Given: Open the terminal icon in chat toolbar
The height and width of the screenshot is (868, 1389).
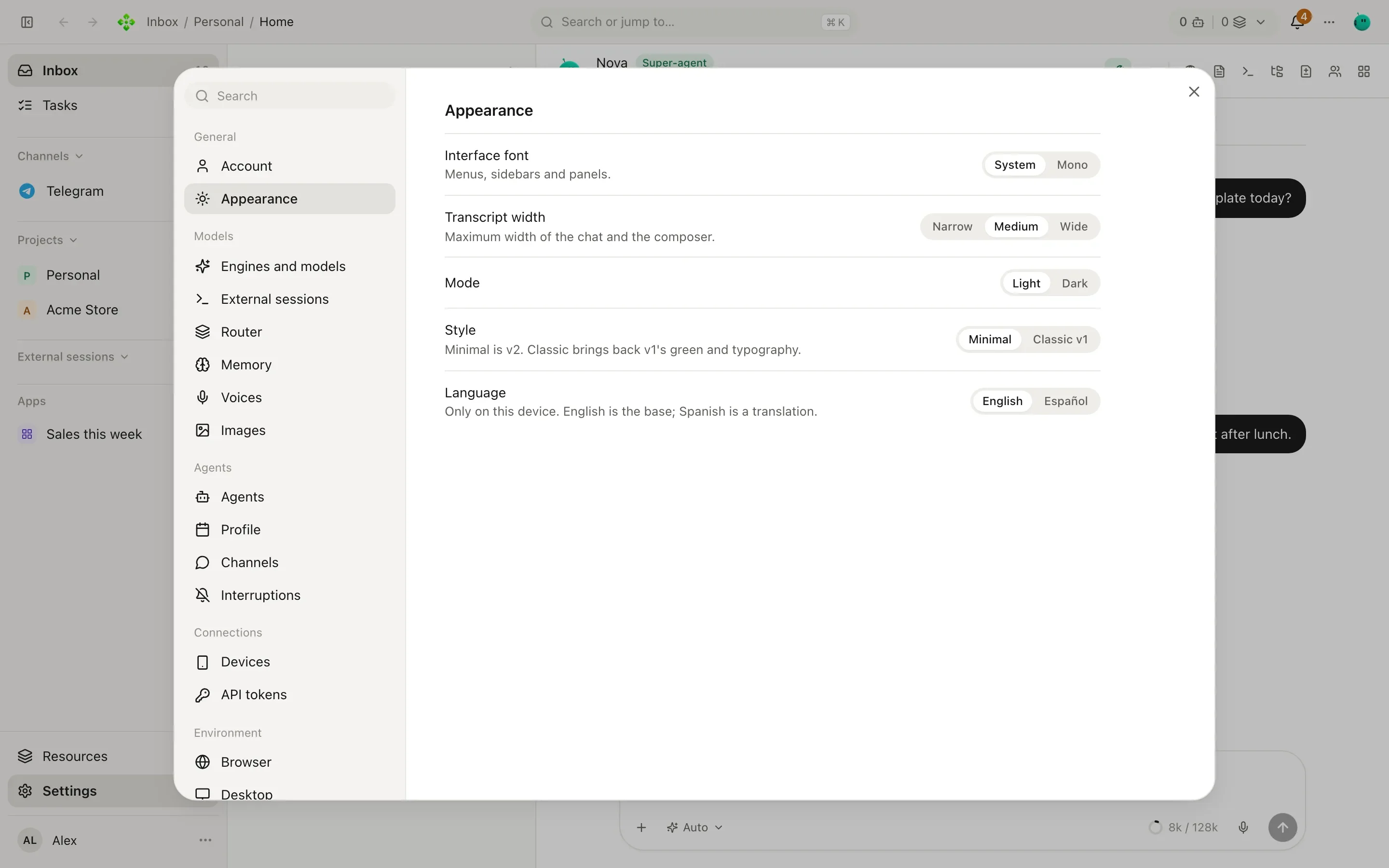Looking at the screenshot, I should coord(1248,71).
